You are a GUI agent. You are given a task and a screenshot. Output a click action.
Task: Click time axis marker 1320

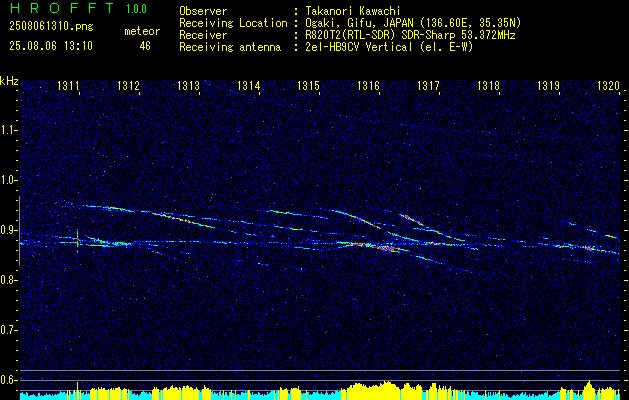click(x=609, y=86)
